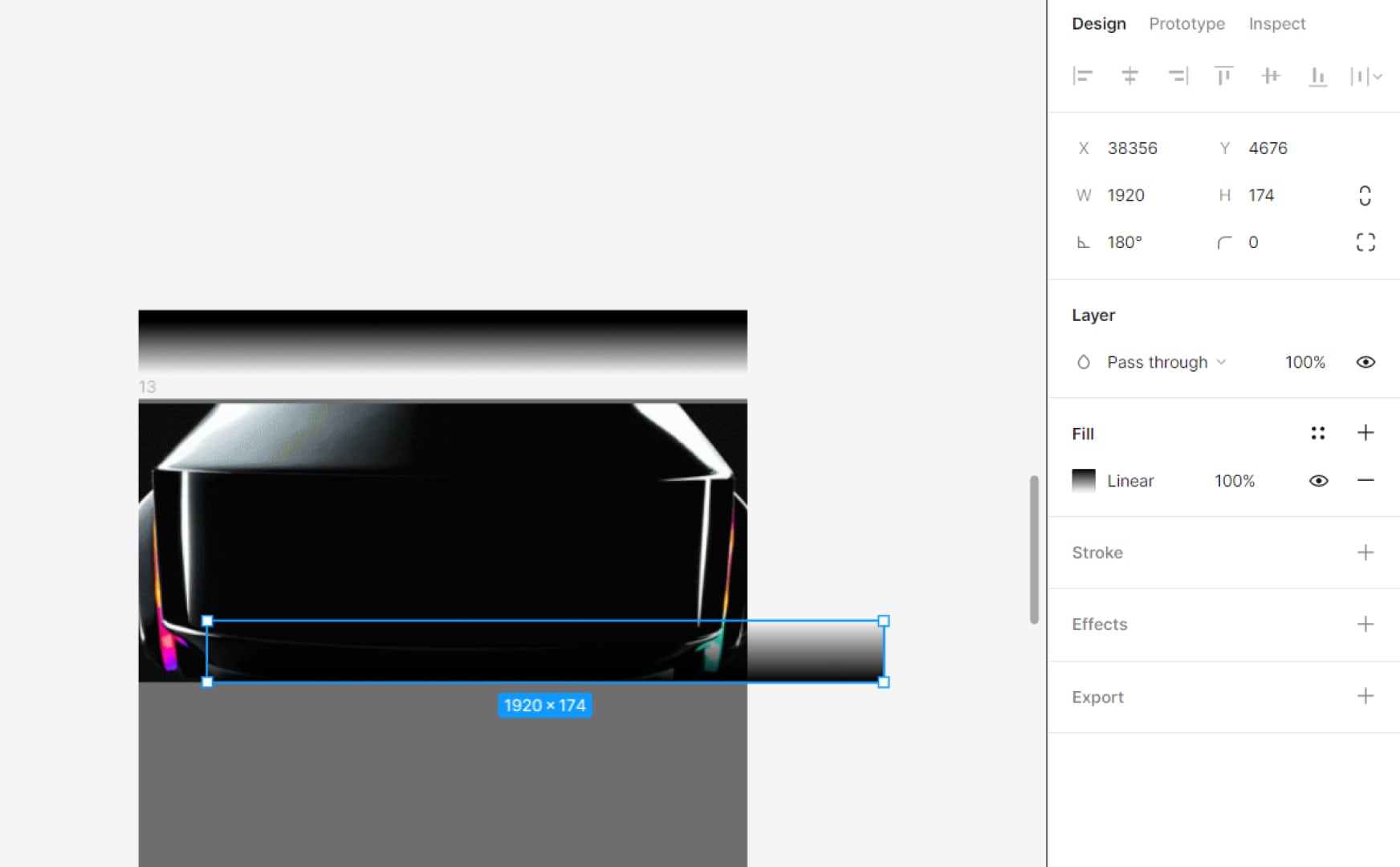The height and width of the screenshot is (867, 1400).
Task: Edit the rotation value 180°
Action: [1125, 242]
